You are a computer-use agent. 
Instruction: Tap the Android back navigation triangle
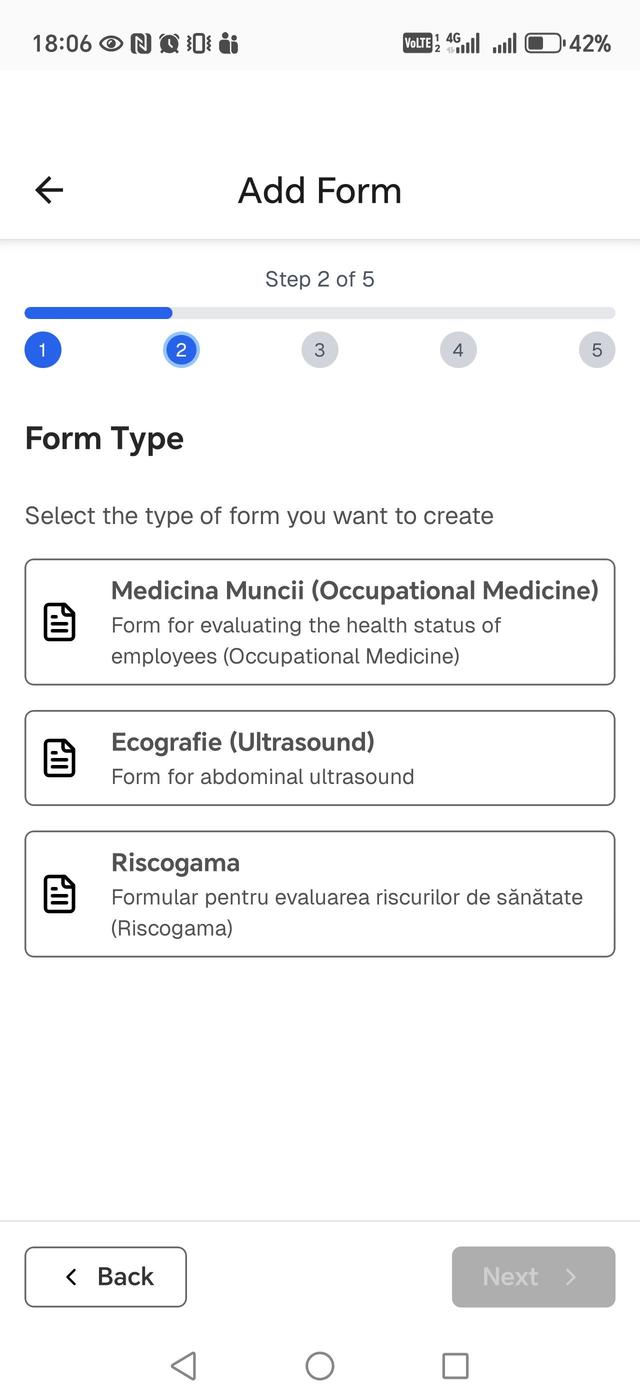point(183,1366)
